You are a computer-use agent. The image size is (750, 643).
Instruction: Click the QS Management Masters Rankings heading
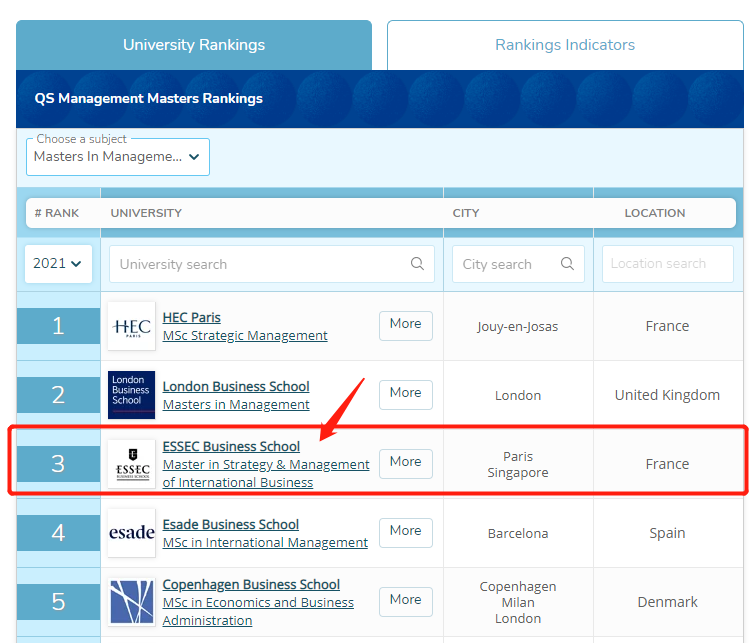point(148,99)
